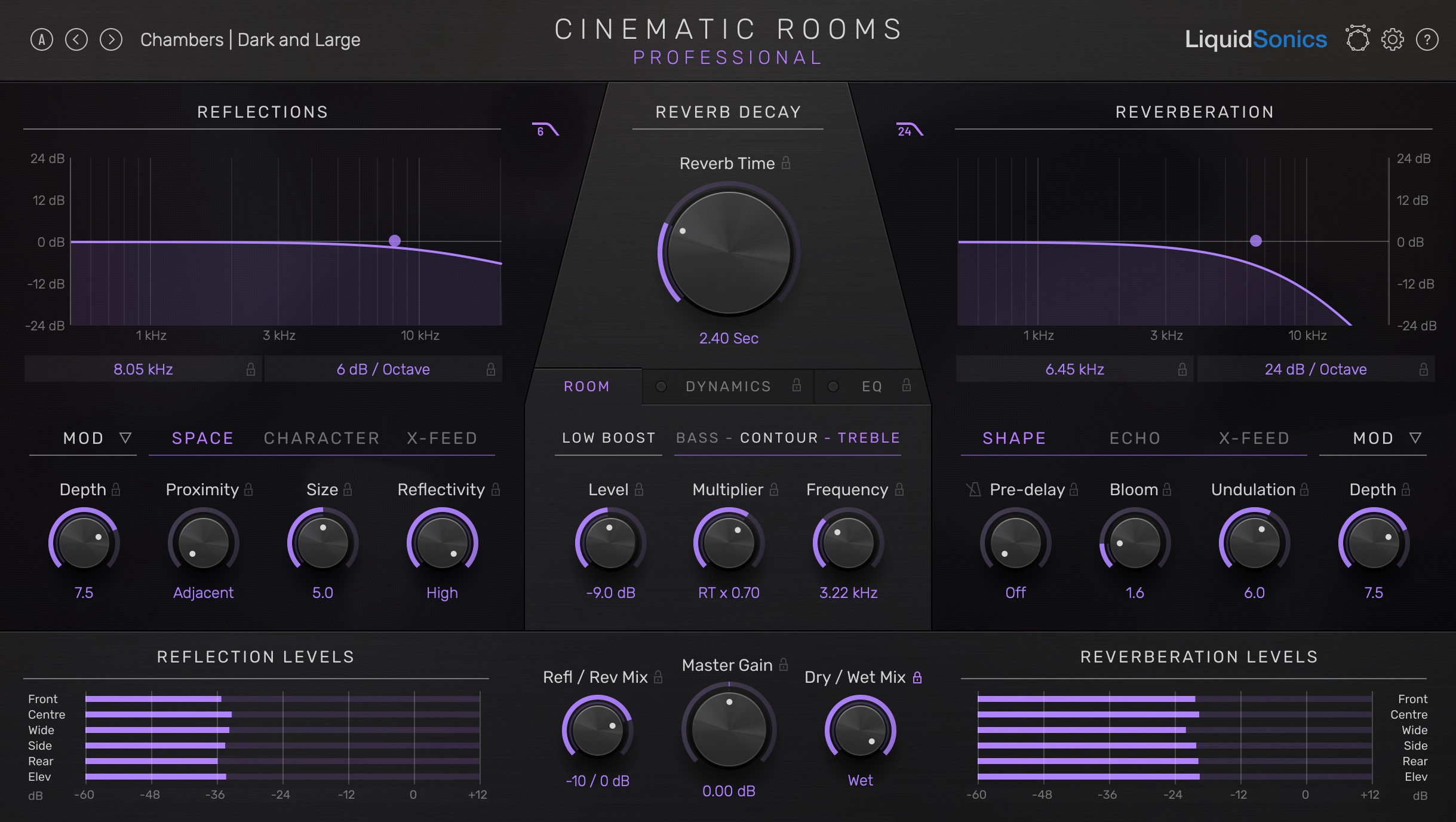Image resolution: width=1456 pixels, height=822 pixels.
Task: Toggle the Dynamics tab lock
Action: (x=797, y=385)
